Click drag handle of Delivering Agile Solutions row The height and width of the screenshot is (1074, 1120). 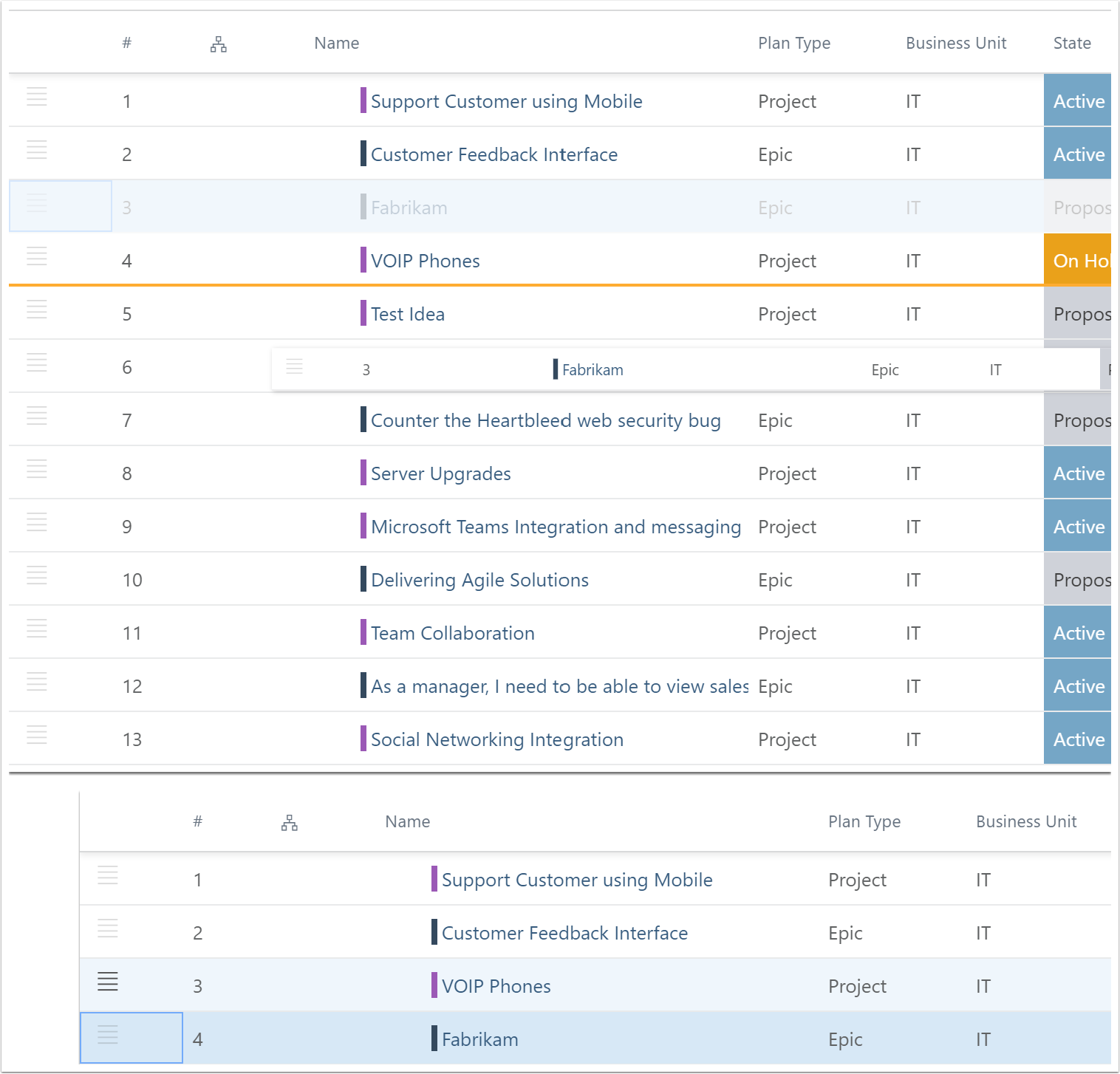tap(37, 575)
